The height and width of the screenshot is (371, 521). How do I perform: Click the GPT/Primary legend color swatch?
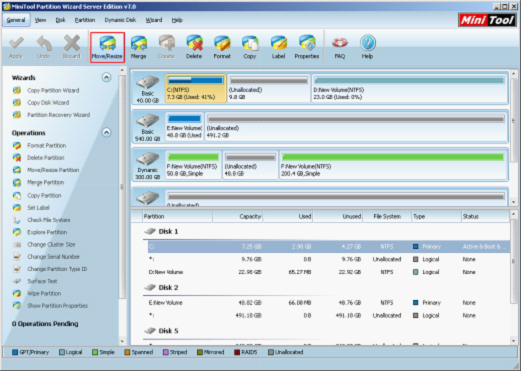coord(15,352)
